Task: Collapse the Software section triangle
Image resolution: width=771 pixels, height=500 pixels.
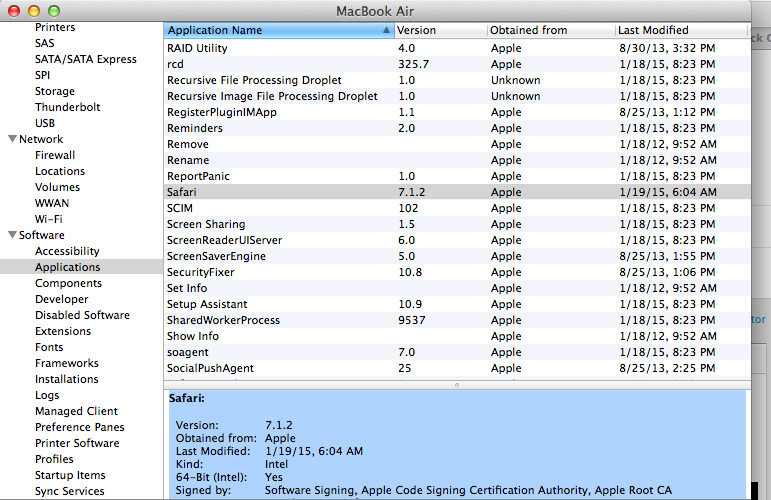Action: point(13,235)
